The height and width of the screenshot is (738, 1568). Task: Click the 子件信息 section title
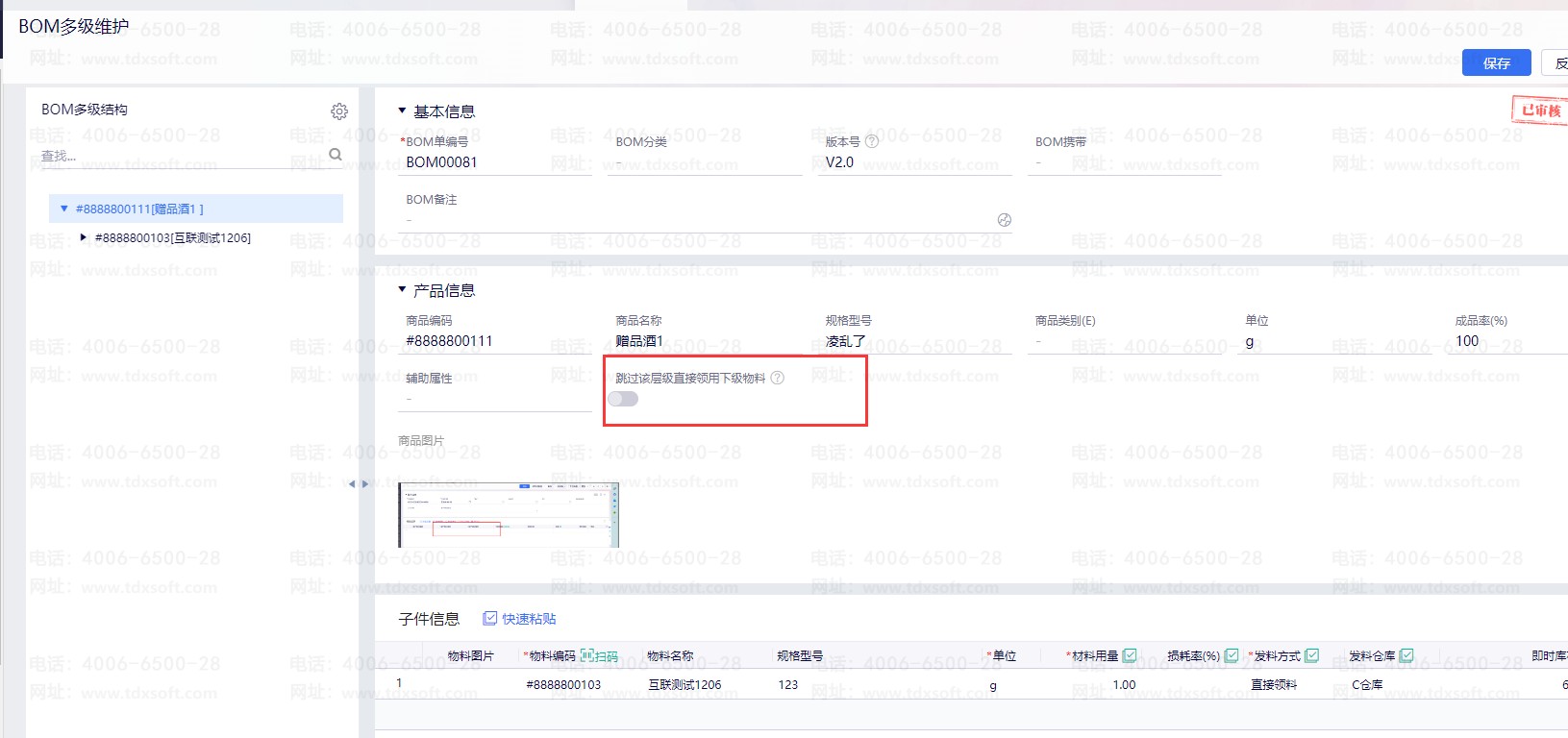(x=429, y=619)
